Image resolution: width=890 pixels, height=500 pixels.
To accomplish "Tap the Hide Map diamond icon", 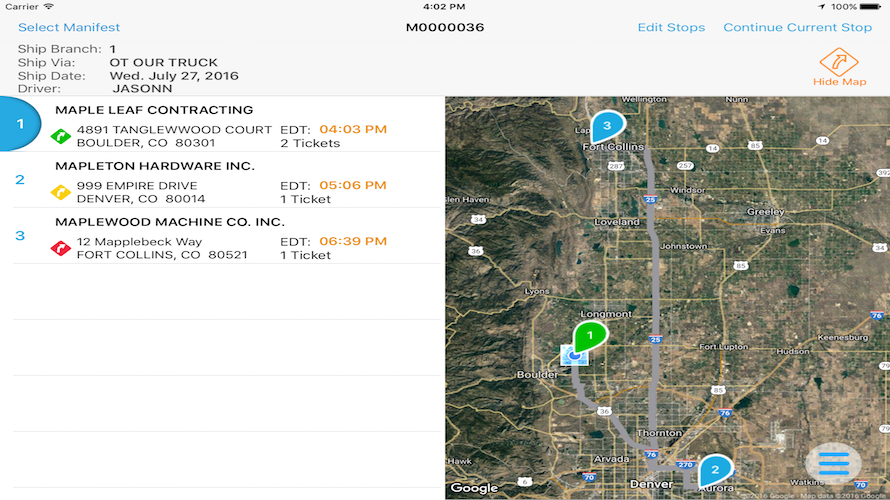I will [x=839, y=62].
